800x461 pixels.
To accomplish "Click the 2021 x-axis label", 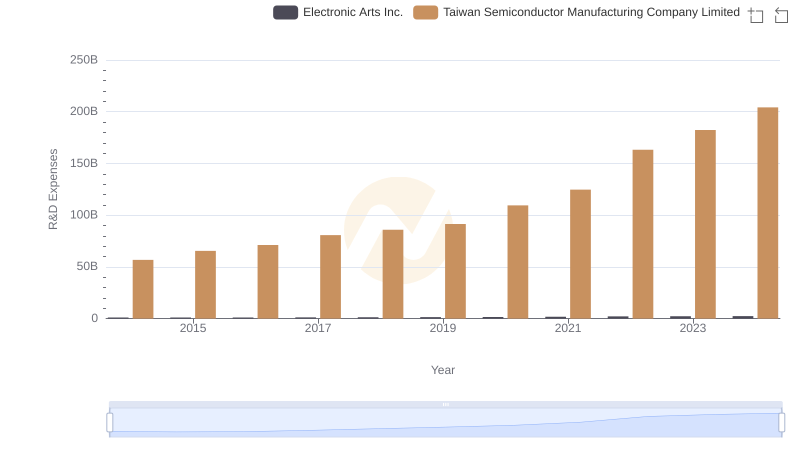I will 568,328.
